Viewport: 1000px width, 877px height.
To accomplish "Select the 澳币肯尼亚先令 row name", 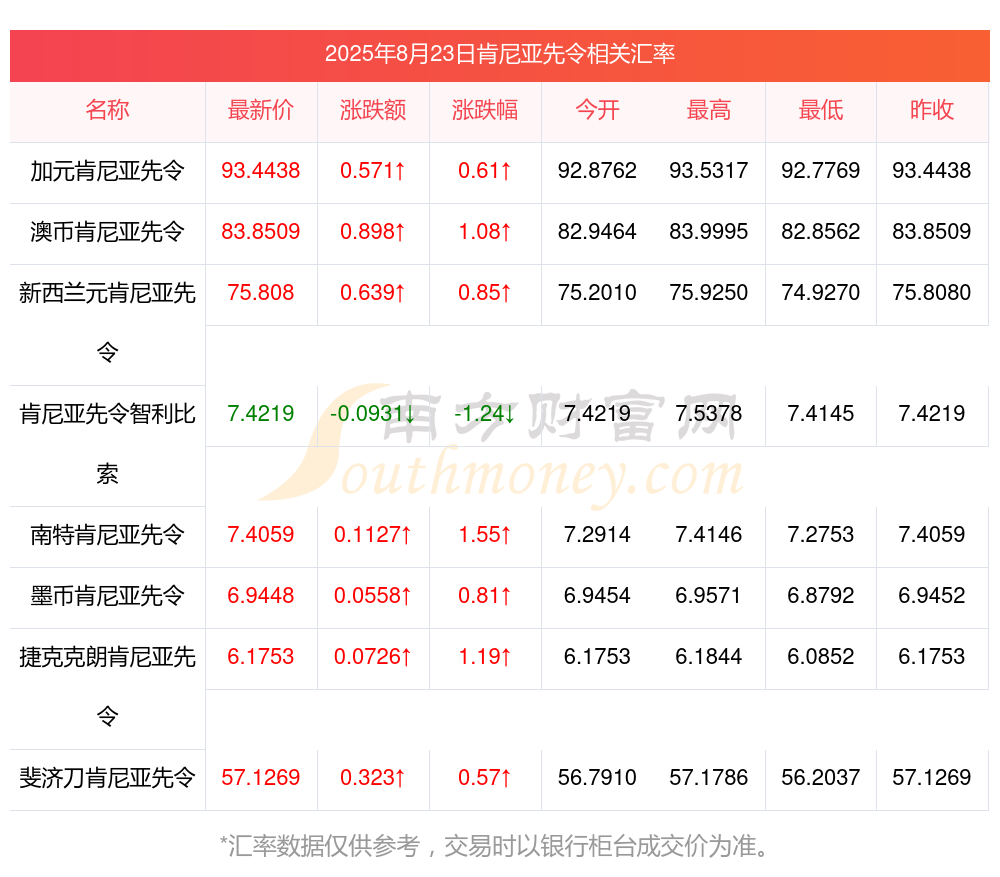I will point(107,232).
